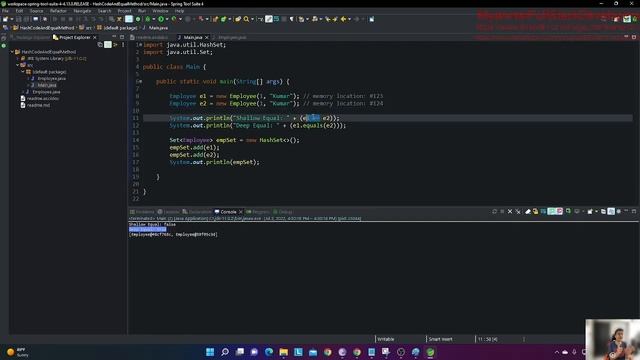This screenshot has width=640, height=360.
Task: Open the Navigate menu
Action: (x=82, y=11)
